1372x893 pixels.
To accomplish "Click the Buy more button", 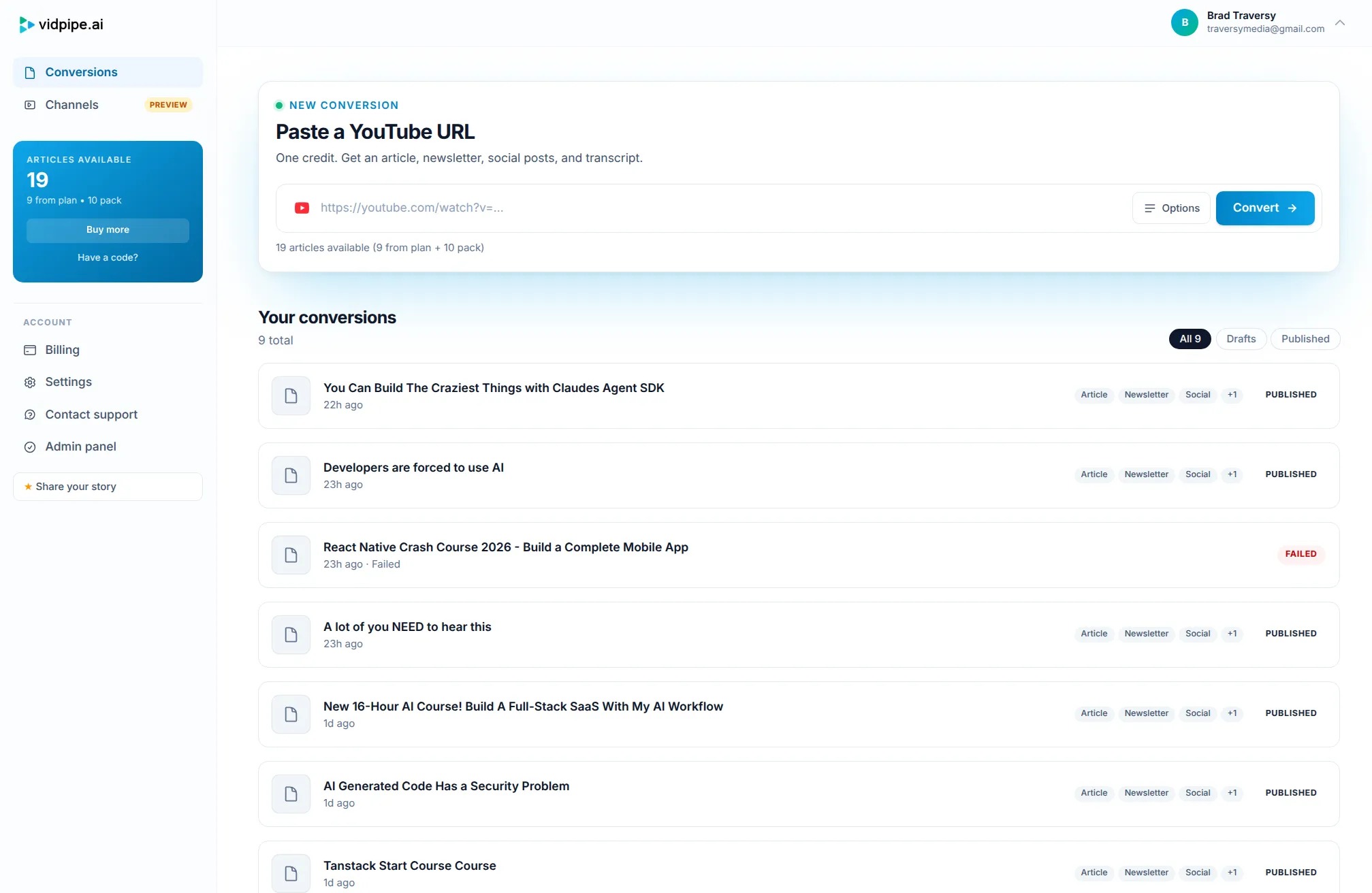I will [x=108, y=230].
